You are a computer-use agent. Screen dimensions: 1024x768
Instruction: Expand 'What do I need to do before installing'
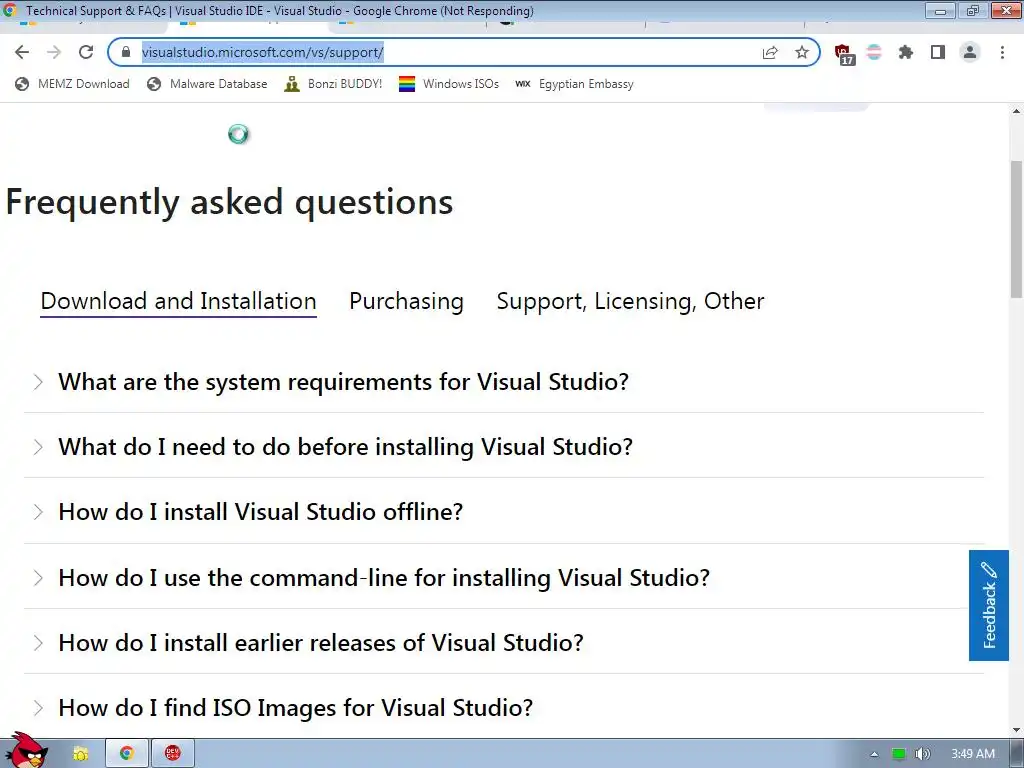[x=504, y=447]
